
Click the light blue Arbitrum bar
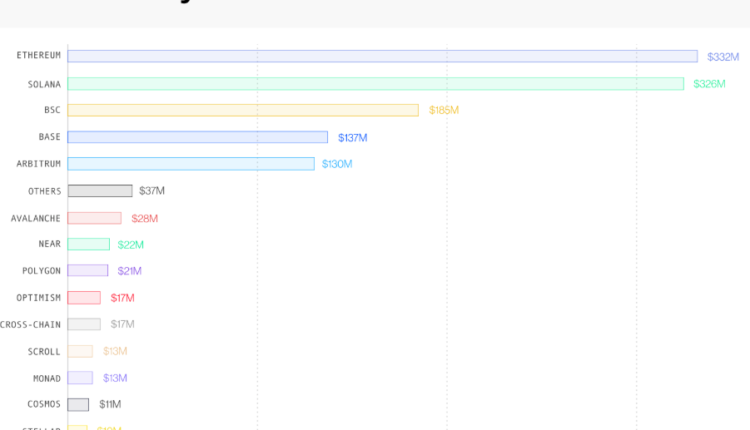(191, 164)
